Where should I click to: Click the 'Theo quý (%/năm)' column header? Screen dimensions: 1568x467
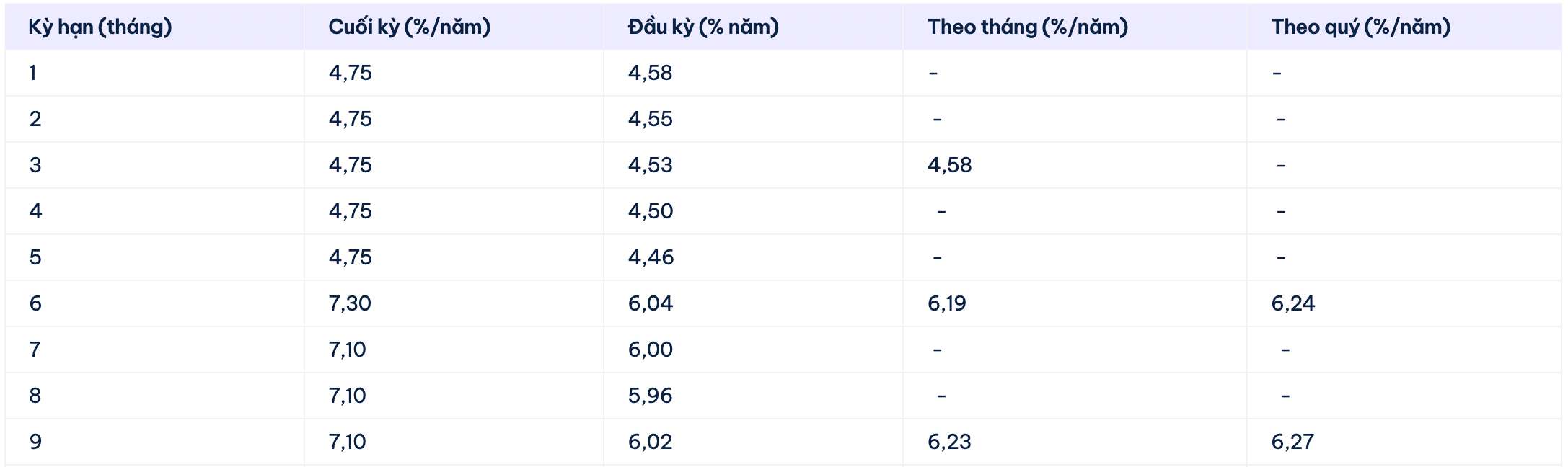click(1360, 27)
